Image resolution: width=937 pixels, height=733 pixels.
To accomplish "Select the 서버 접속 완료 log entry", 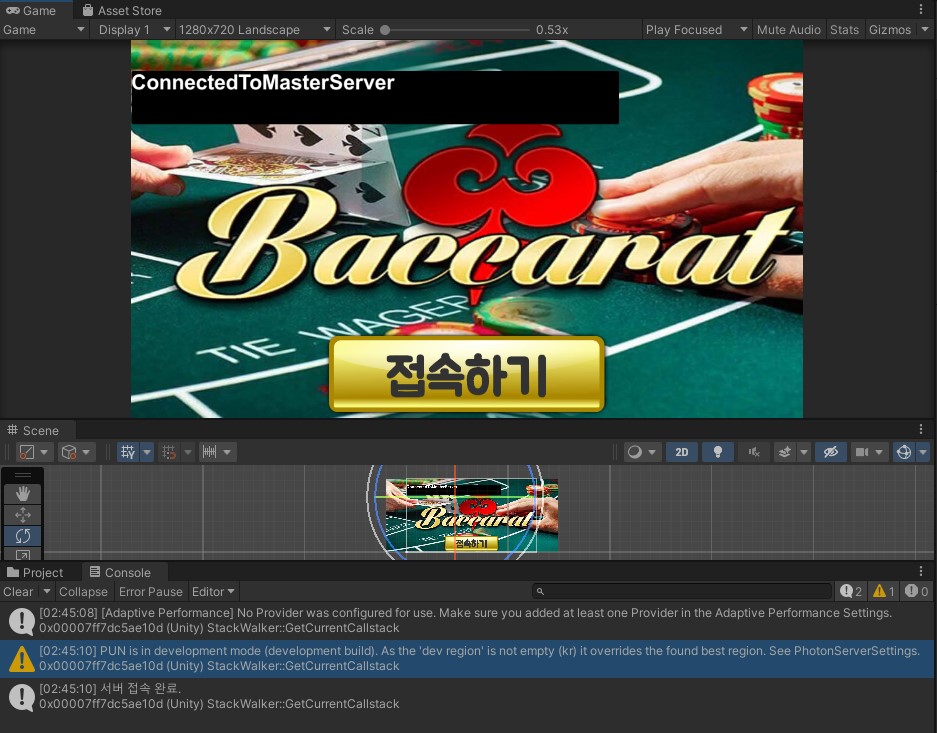I will pos(468,697).
